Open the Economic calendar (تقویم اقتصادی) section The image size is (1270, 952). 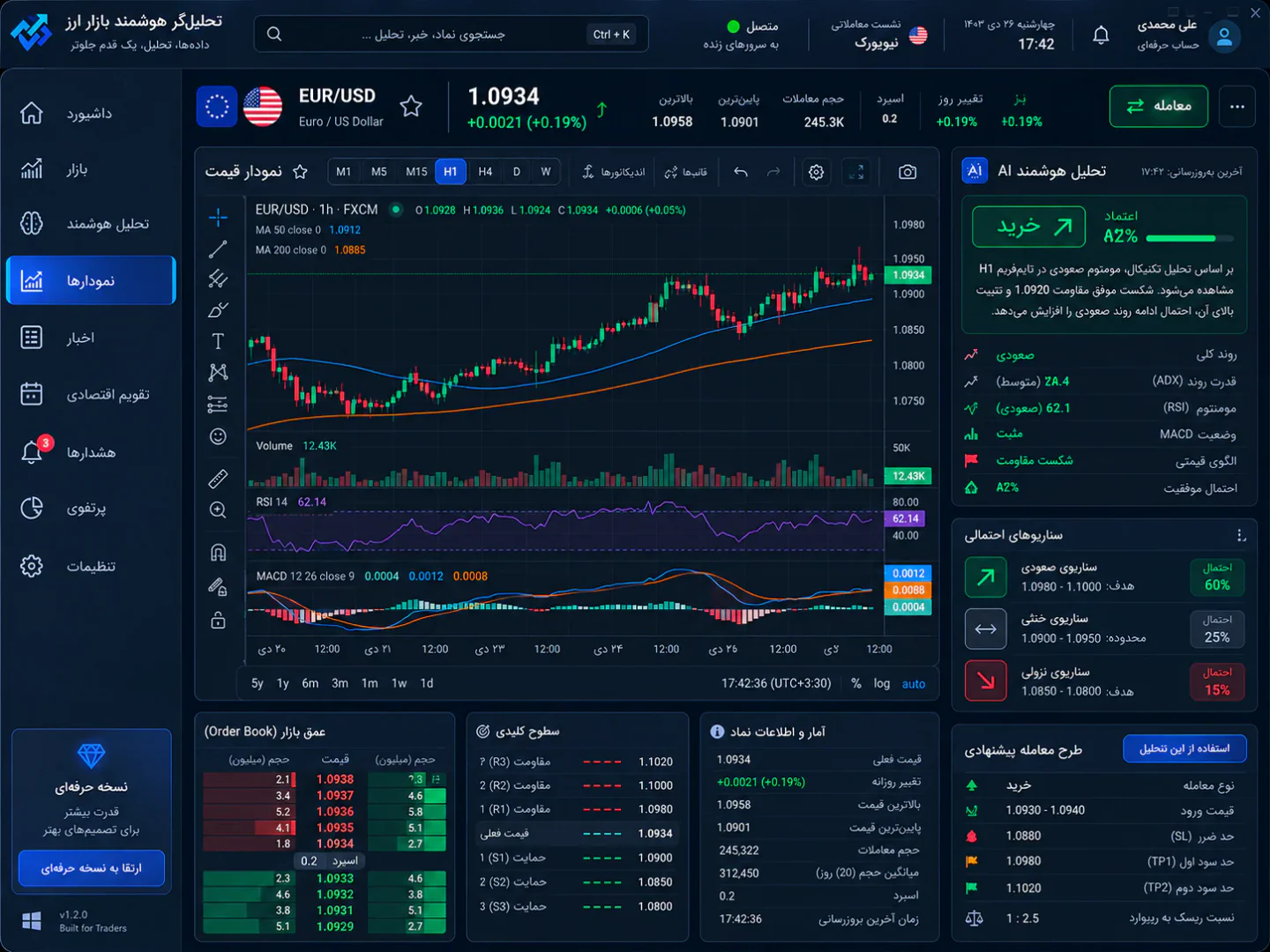point(91,394)
